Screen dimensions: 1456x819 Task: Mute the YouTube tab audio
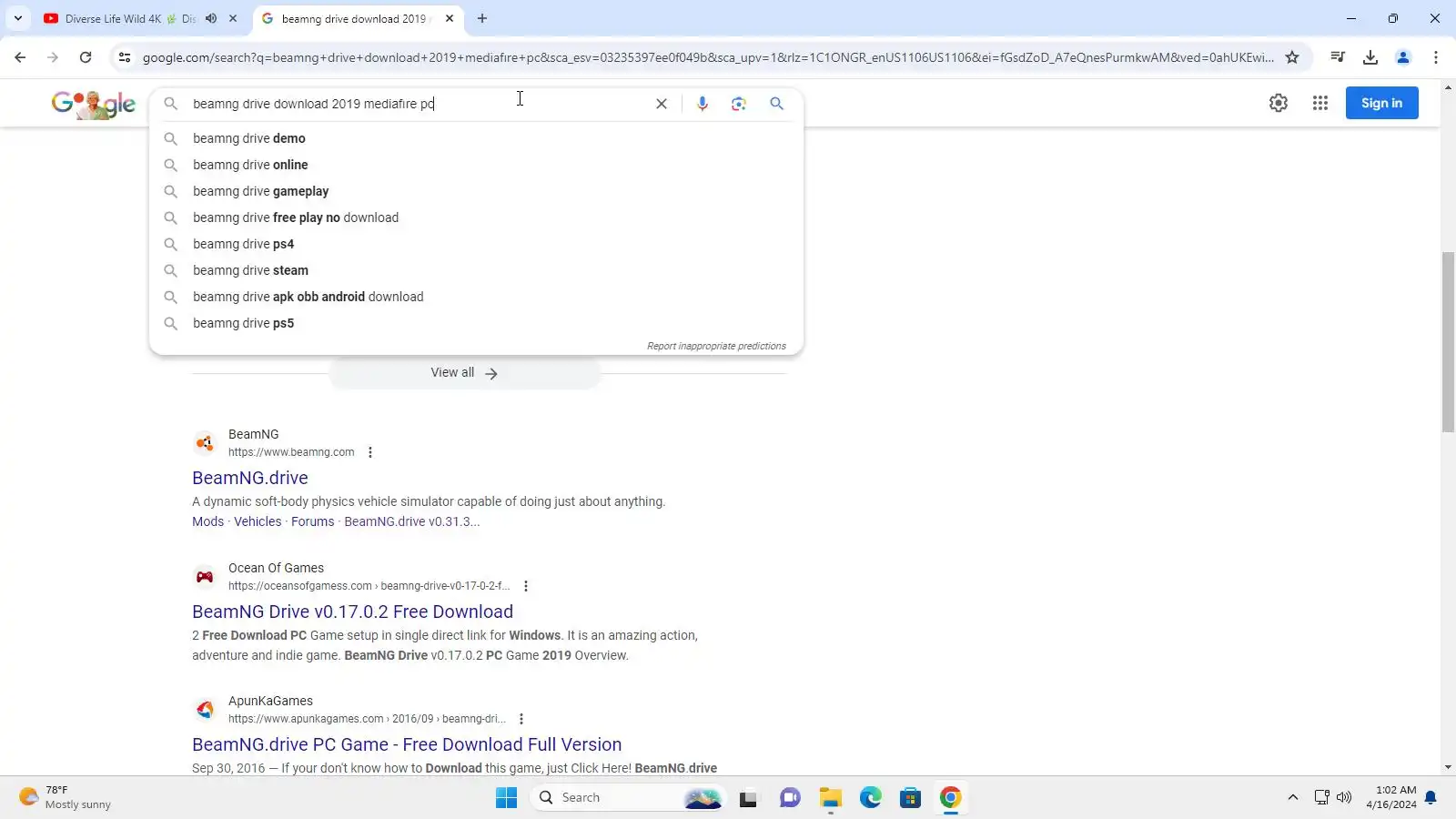[x=211, y=18]
